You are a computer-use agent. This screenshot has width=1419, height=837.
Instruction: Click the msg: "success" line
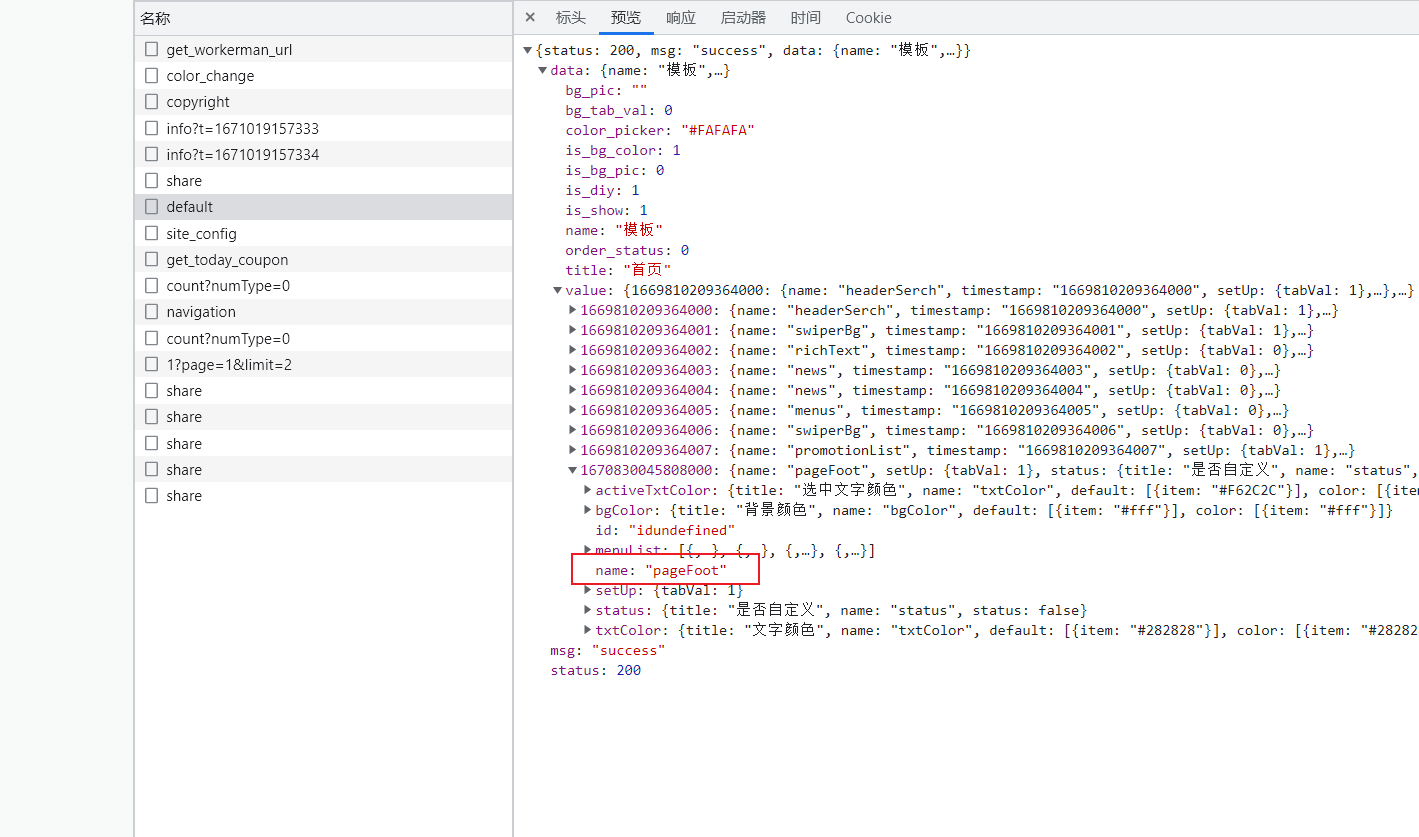coord(607,650)
